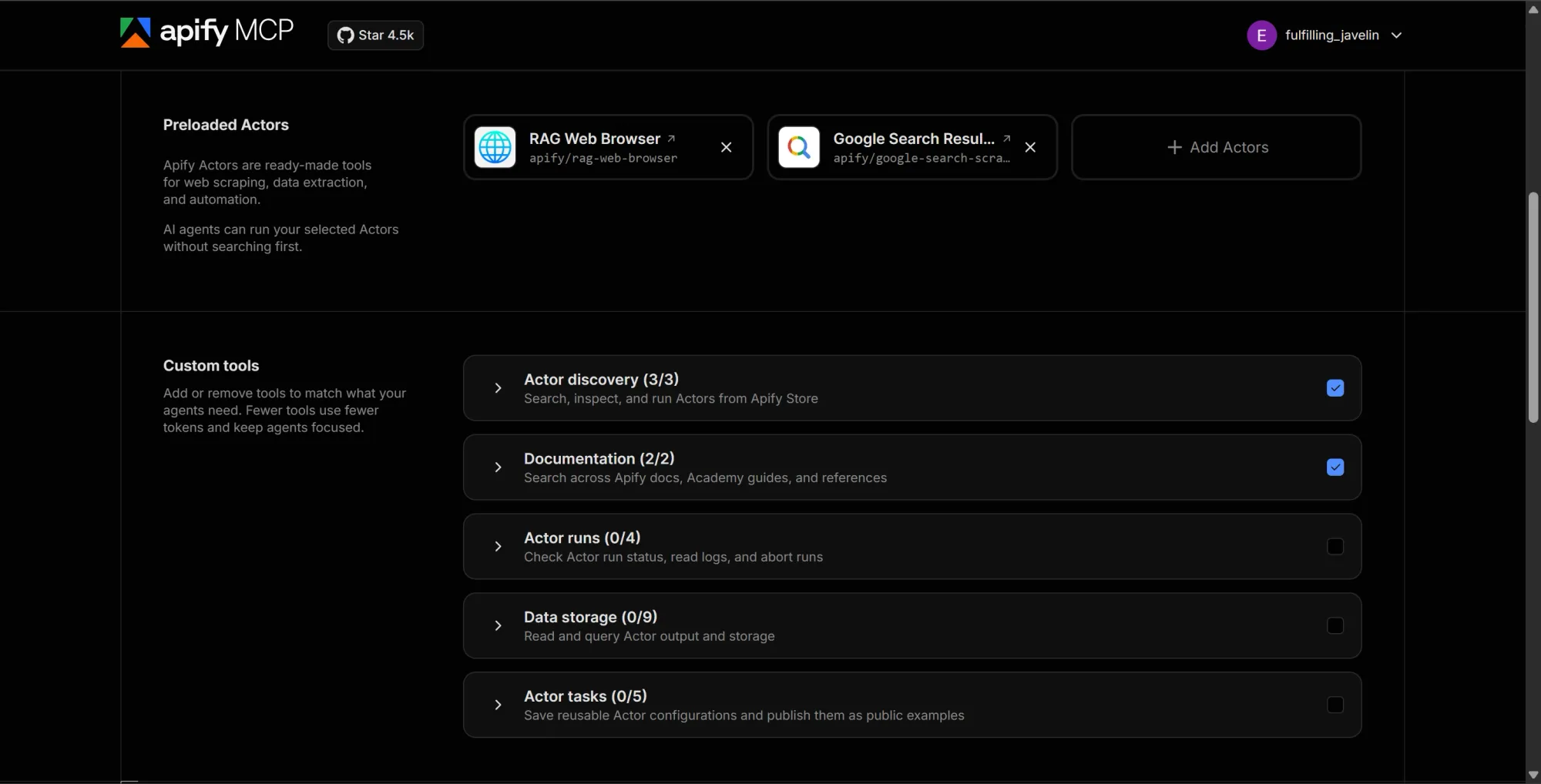Enable the Actor runs checkbox
Image resolution: width=1541 pixels, height=784 pixels.
1335,547
